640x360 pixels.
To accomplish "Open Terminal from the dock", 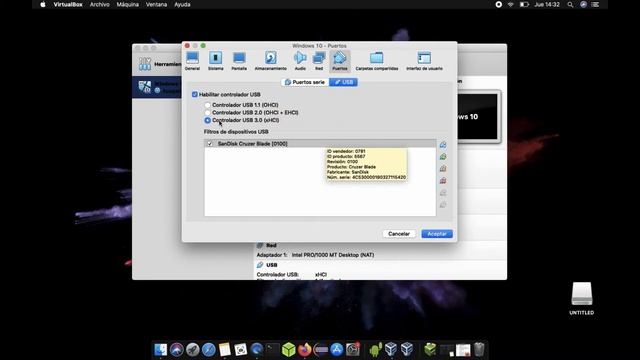I will [273, 349].
